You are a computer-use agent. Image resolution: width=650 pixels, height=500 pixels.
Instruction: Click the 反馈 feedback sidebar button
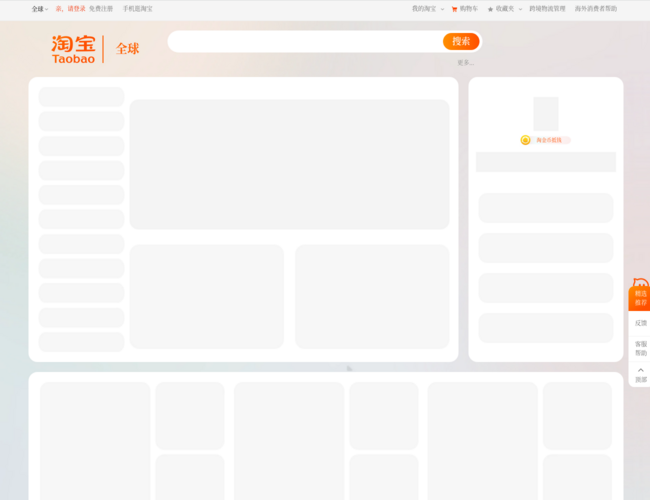click(640, 323)
